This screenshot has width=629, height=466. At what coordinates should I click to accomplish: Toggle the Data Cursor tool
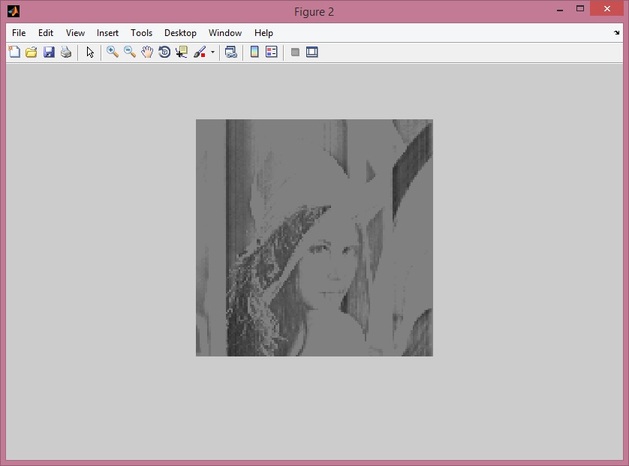[x=181, y=52]
